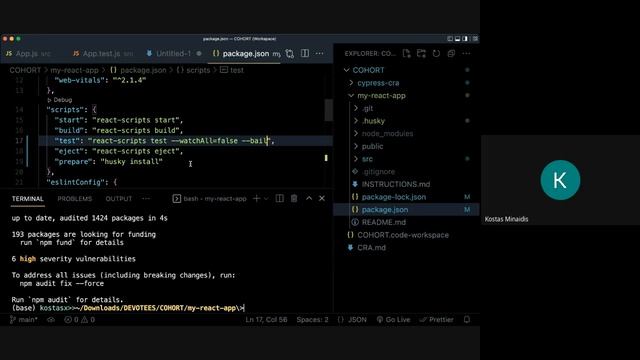This screenshot has width=640, height=360.
Task: Expand the .git folder
Action: (x=367, y=108)
